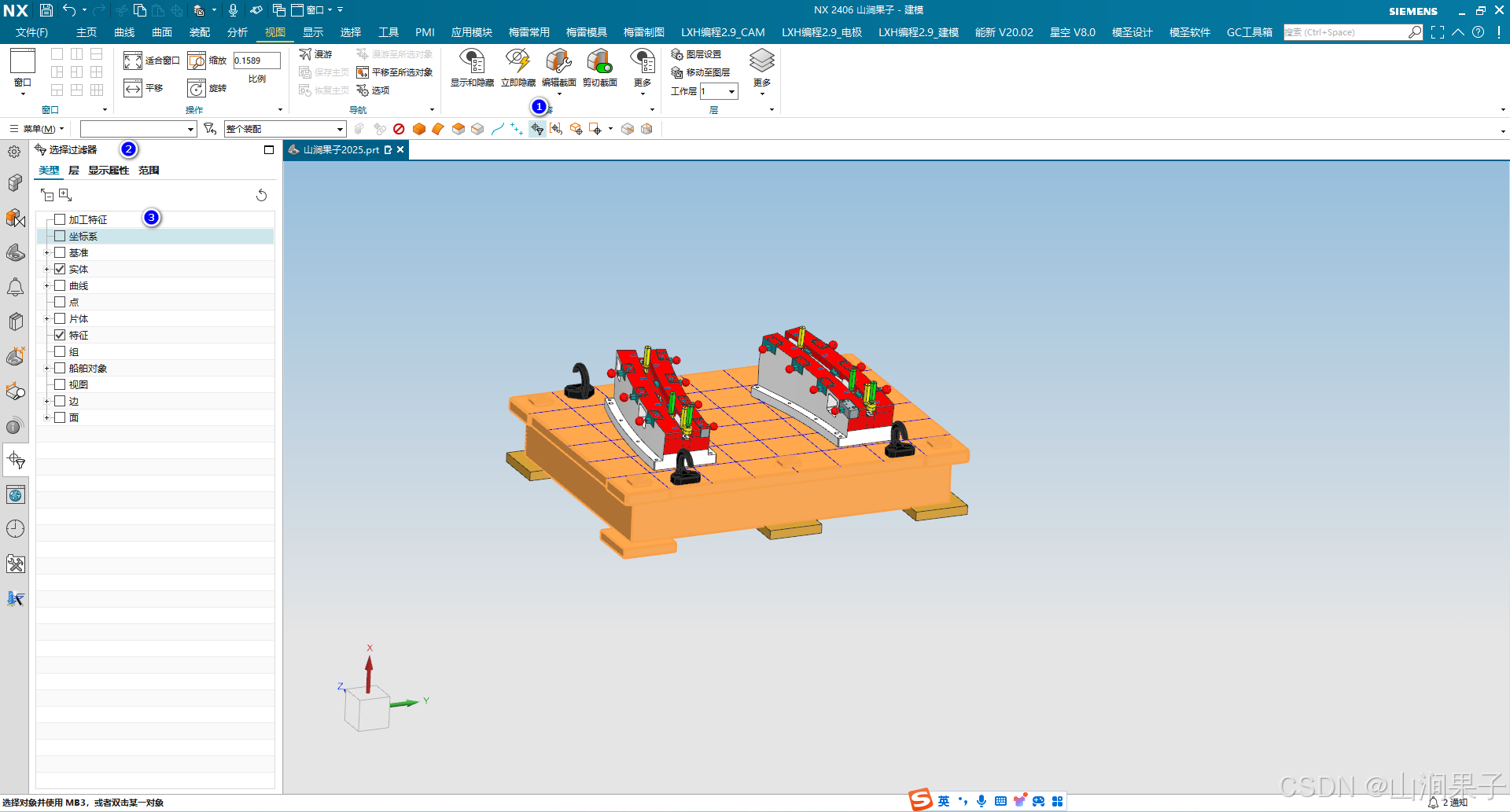The height and width of the screenshot is (812, 1510).
Task: Click the Edit Section (编辑截面) icon
Action: pos(558,61)
